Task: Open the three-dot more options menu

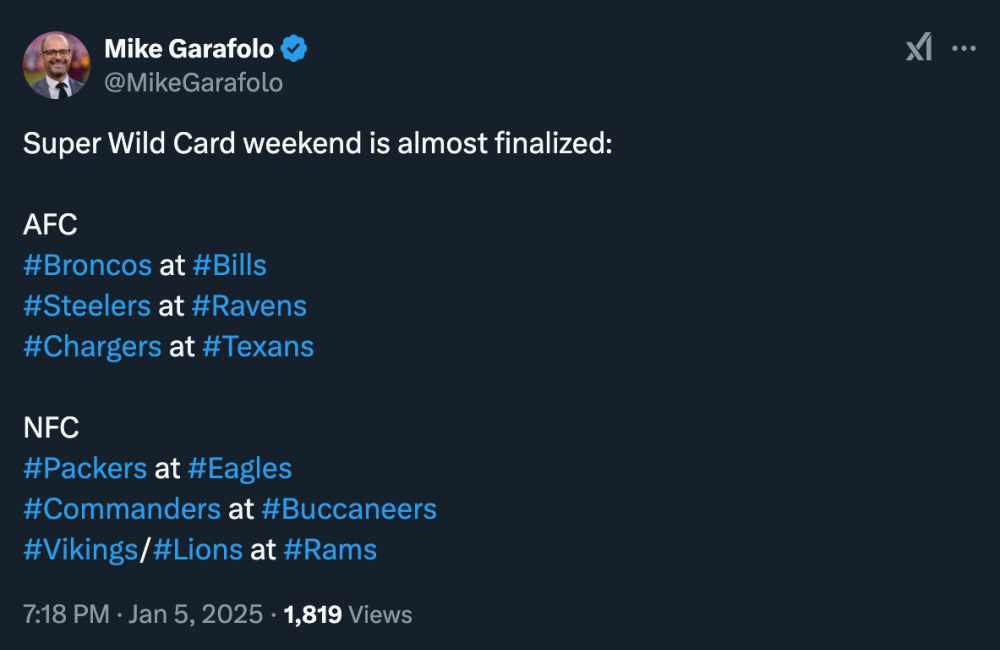Action: pyautogui.click(x=964, y=47)
